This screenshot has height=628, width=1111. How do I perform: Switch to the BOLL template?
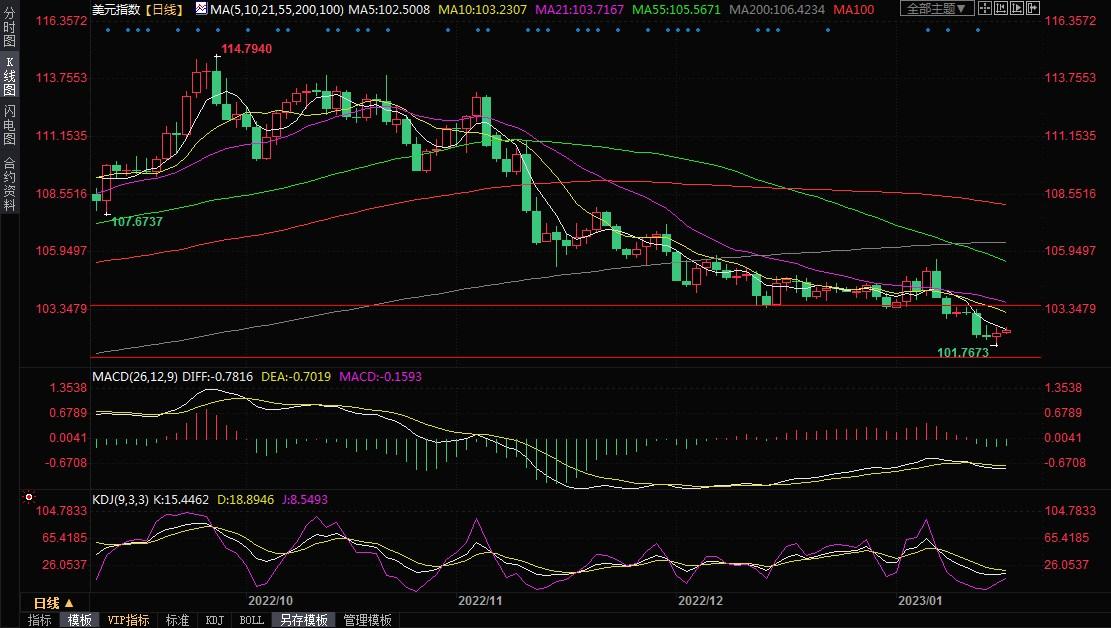251,620
